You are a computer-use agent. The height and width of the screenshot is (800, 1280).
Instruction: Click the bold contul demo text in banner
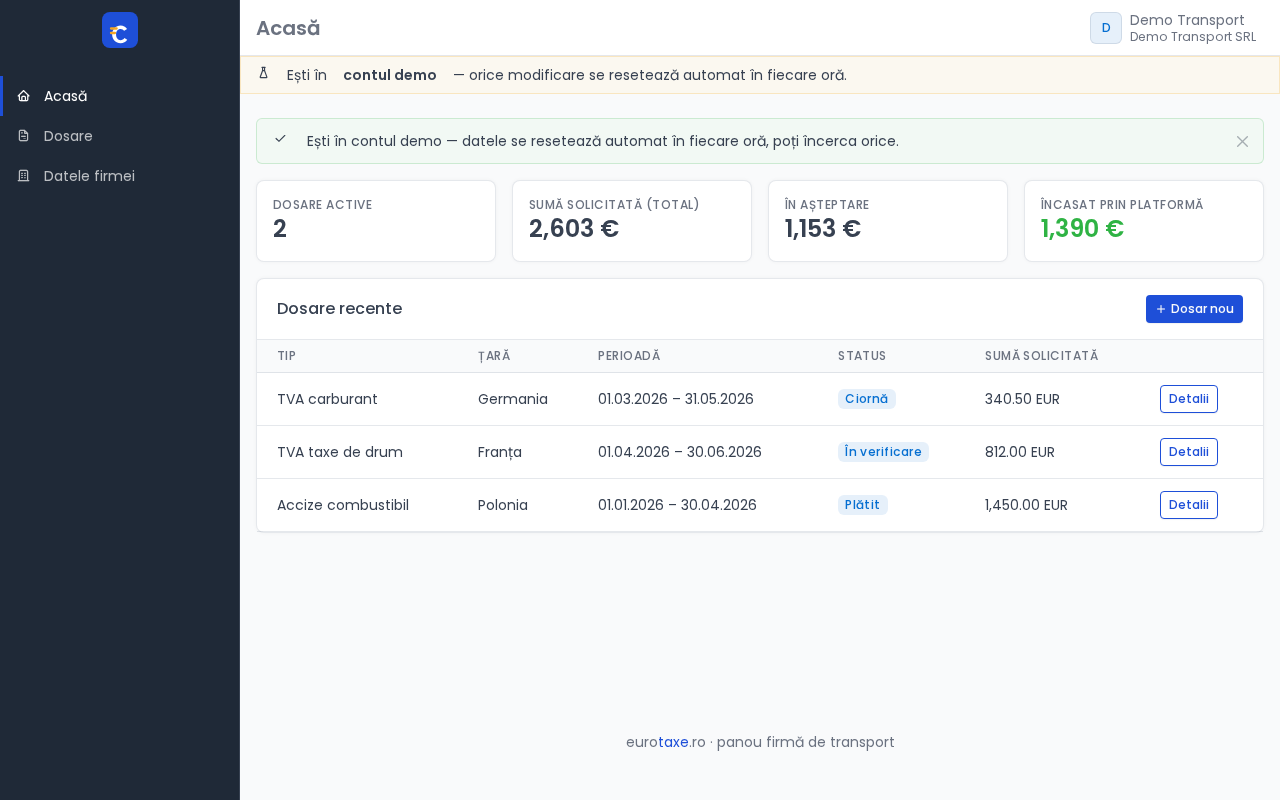point(390,75)
